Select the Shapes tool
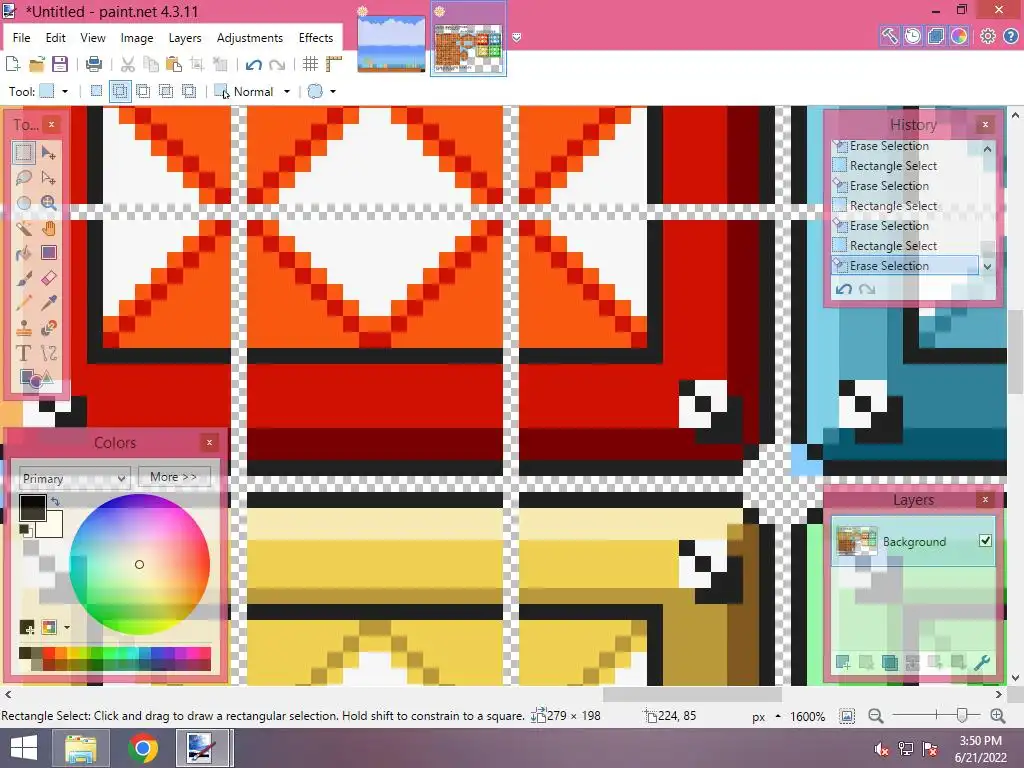The height and width of the screenshot is (768, 1024). tap(35, 378)
